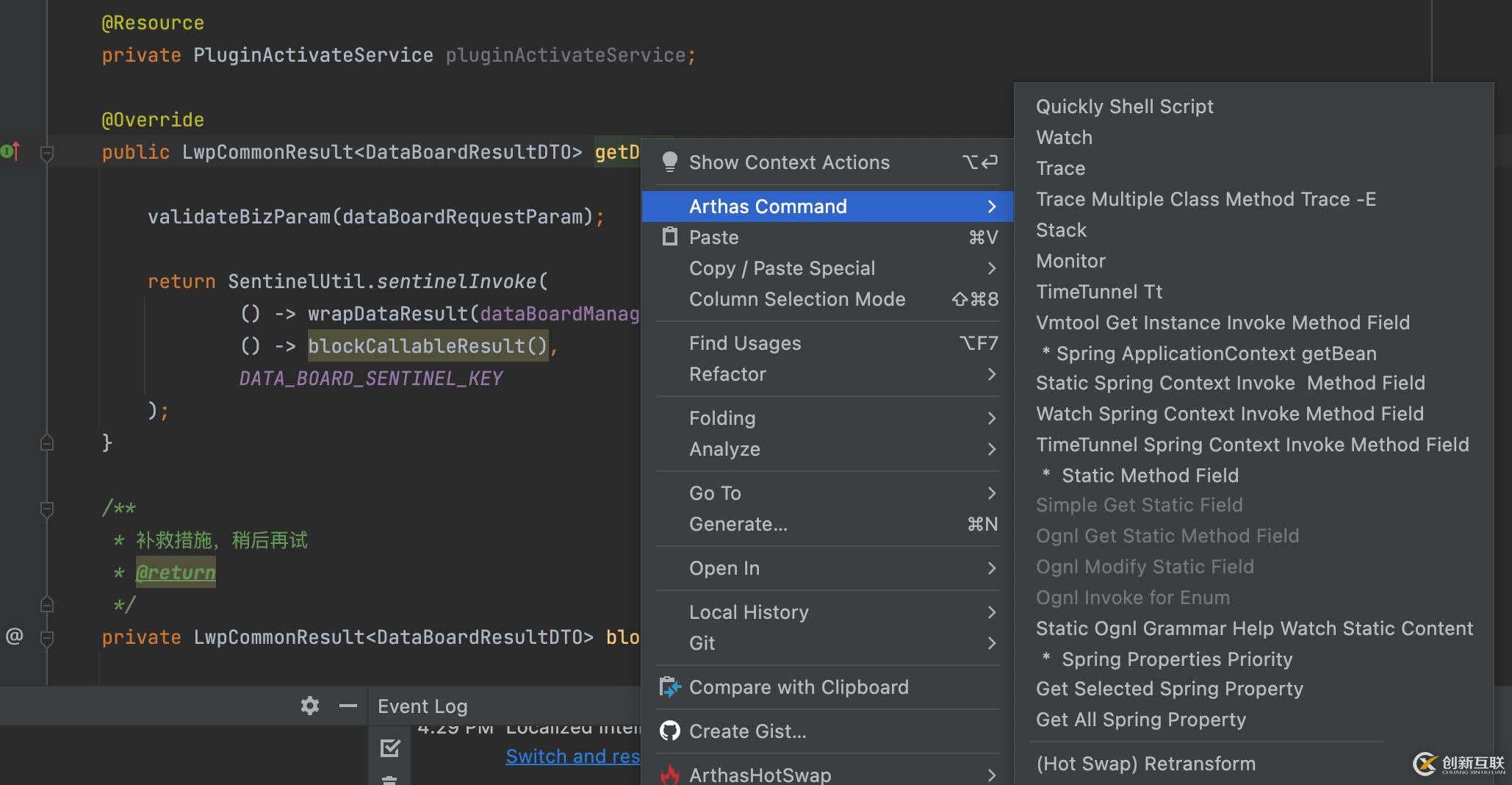Click the @return Javadoc tag
1512x785 pixels.
click(176, 573)
